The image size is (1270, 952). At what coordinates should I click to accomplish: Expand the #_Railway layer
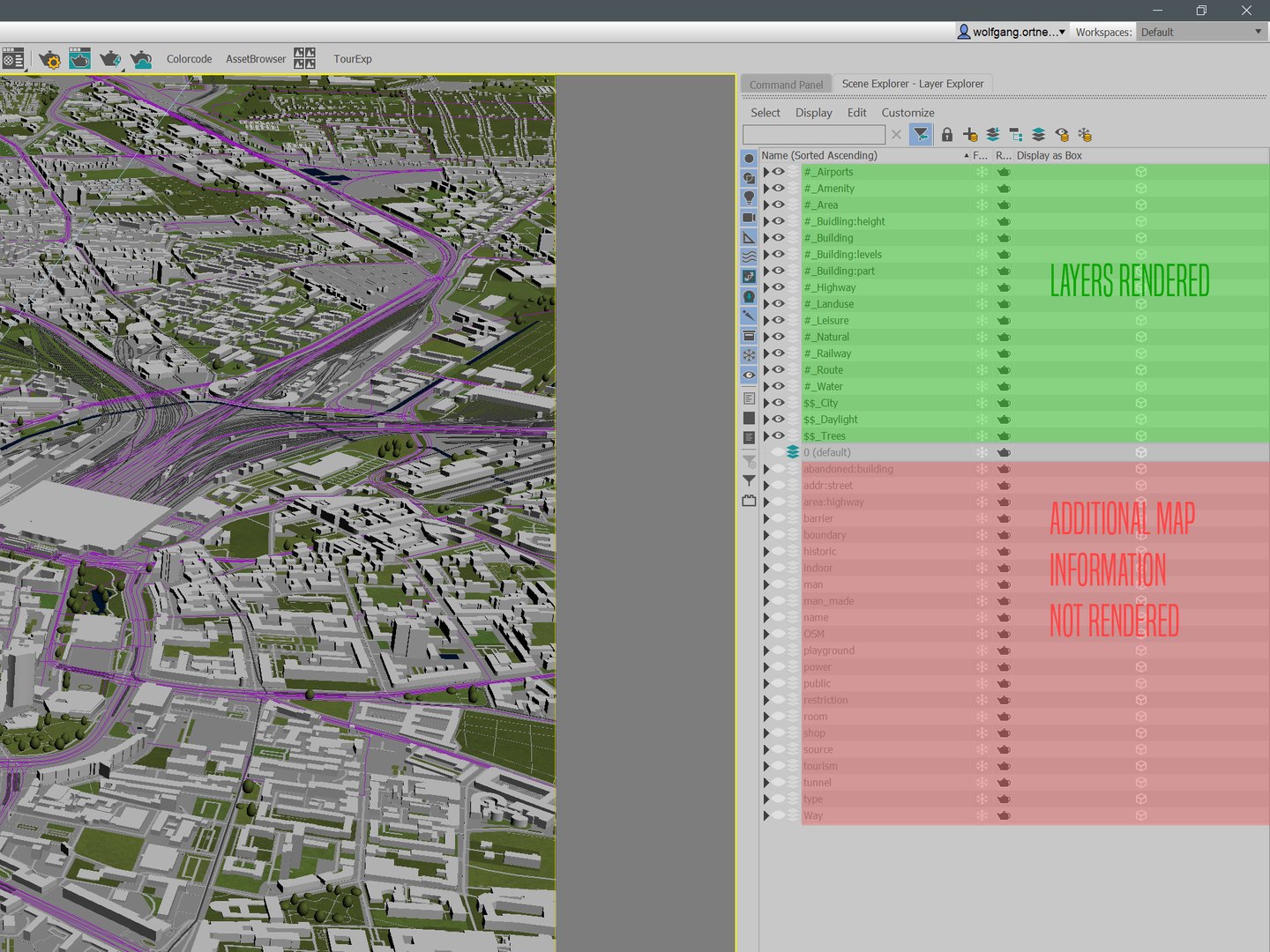766,353
